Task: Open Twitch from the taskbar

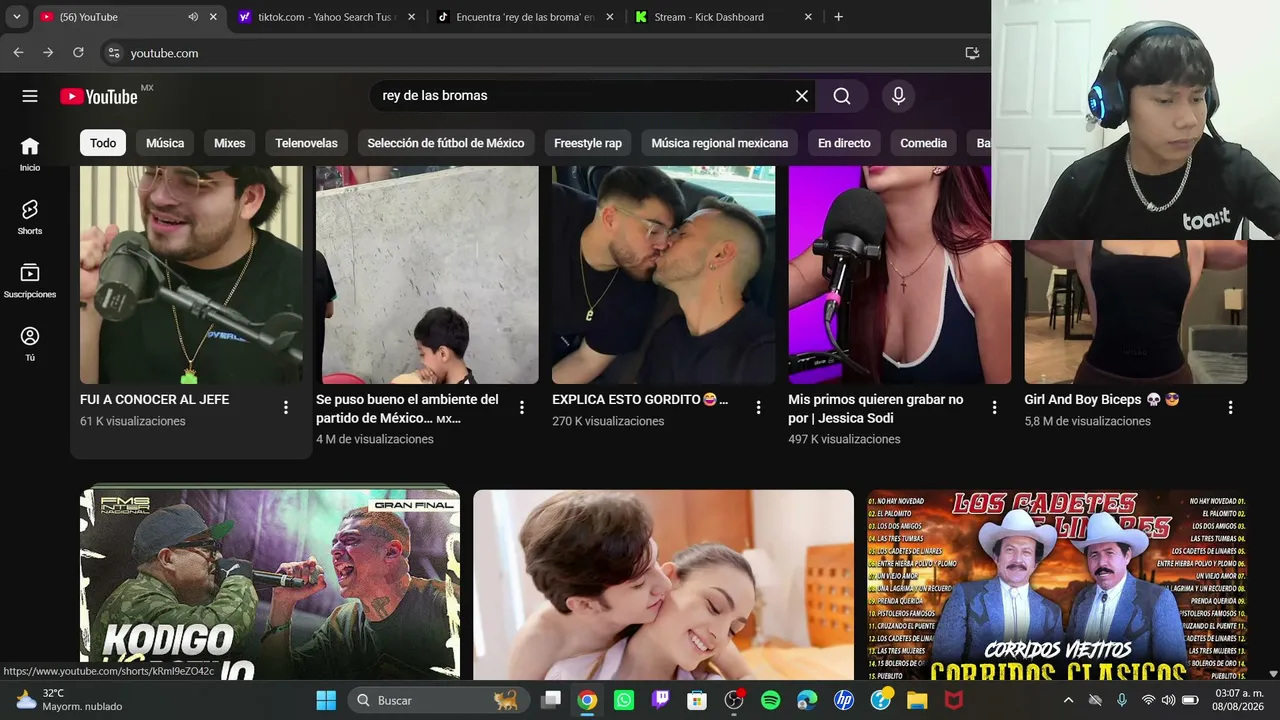Action: pyautogui.click(x=660, y=700)
